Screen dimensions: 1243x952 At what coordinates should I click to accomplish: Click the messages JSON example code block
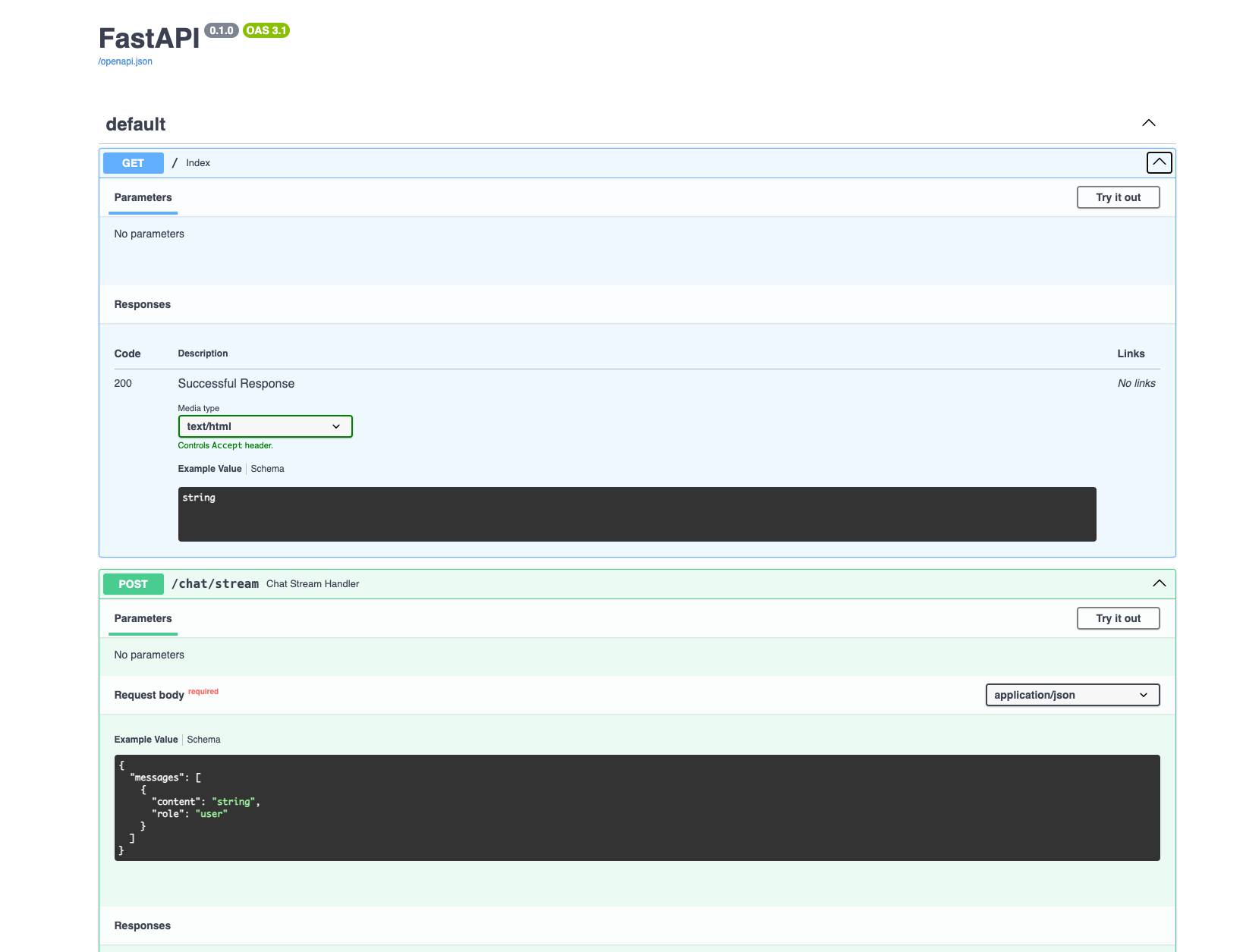pos(637,808)
